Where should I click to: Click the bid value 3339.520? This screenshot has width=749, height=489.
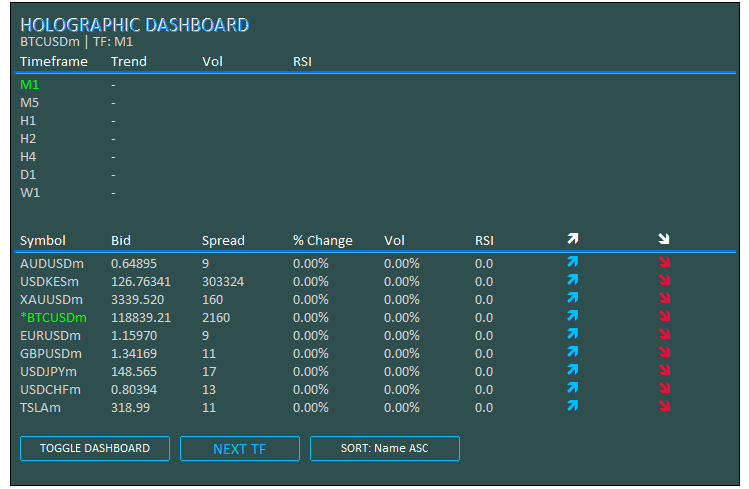click(138, 300)
